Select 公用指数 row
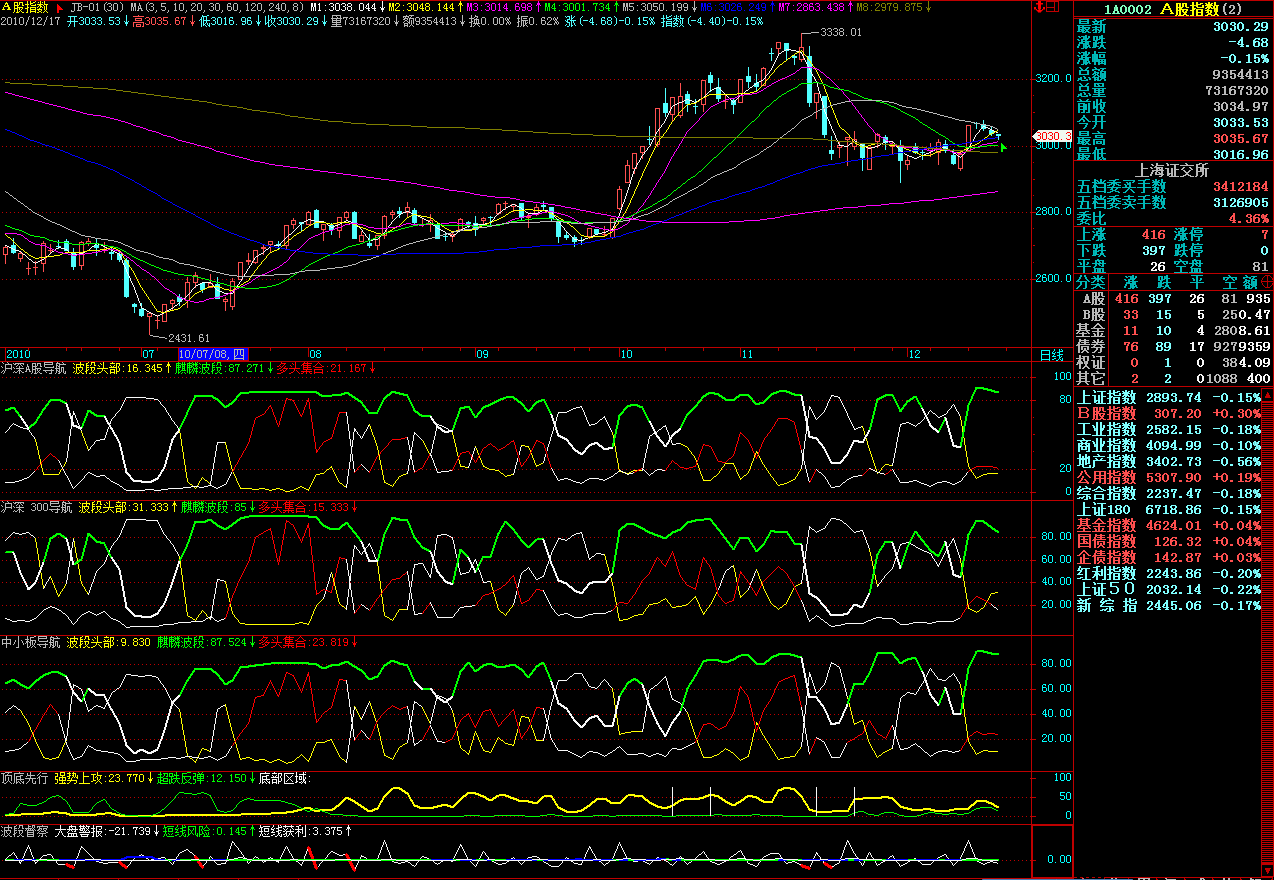Image resolution: width=1274 pixels, height=880 pixels. click(x=1168, y=478)
